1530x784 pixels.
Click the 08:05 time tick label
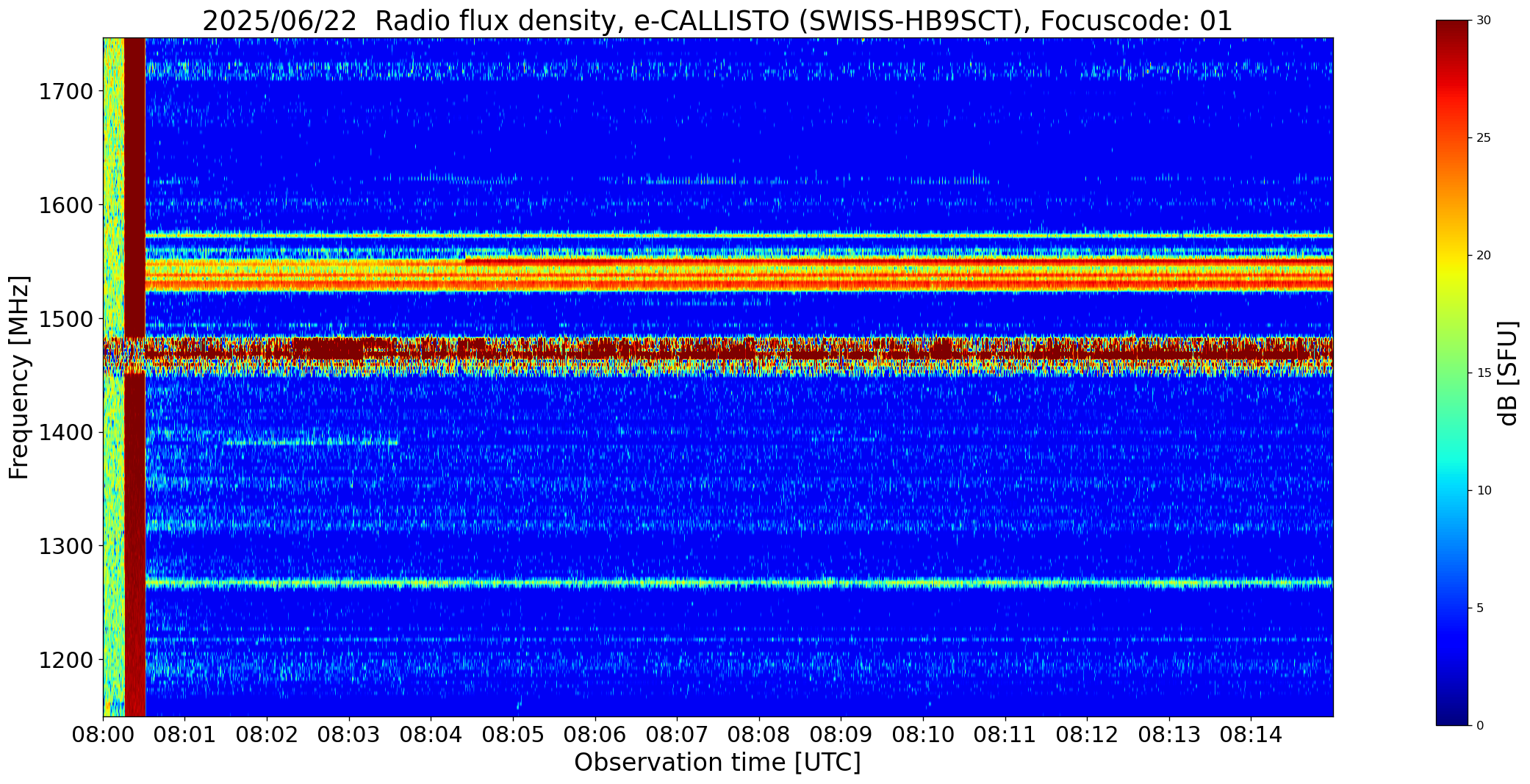513,735
